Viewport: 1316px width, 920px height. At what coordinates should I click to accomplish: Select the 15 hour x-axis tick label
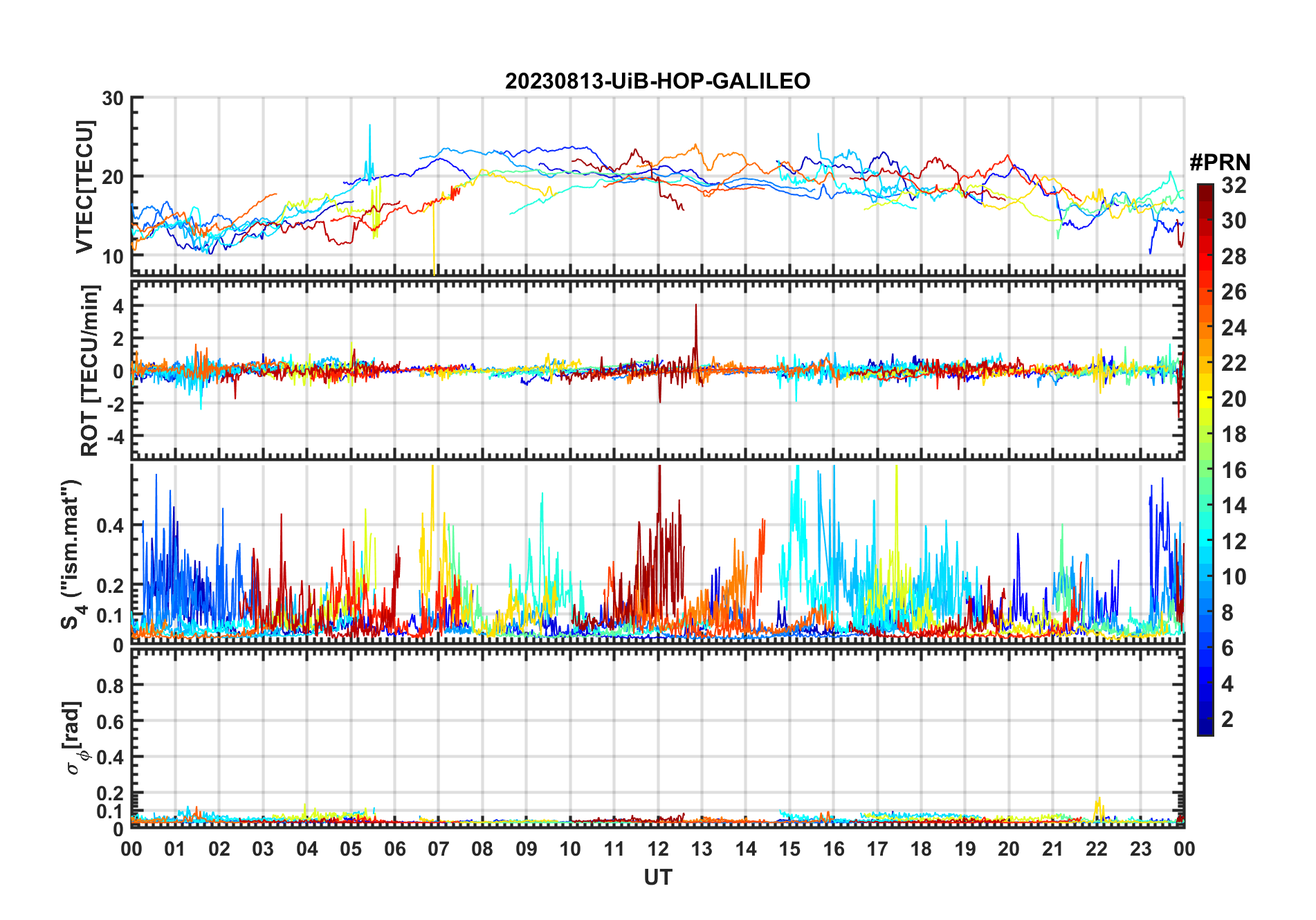pos(789,849)
